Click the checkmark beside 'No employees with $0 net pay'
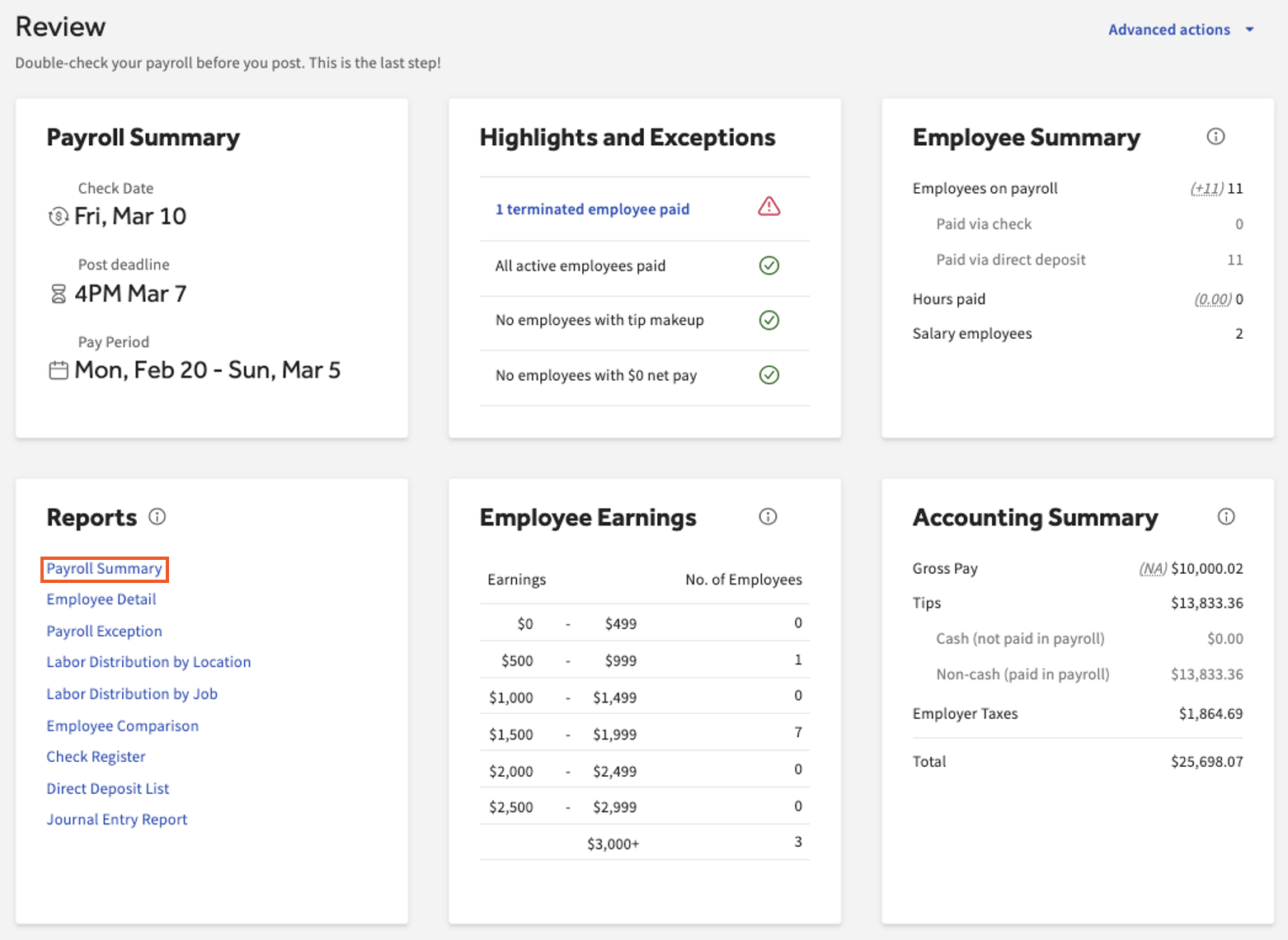 pos(769,375)
